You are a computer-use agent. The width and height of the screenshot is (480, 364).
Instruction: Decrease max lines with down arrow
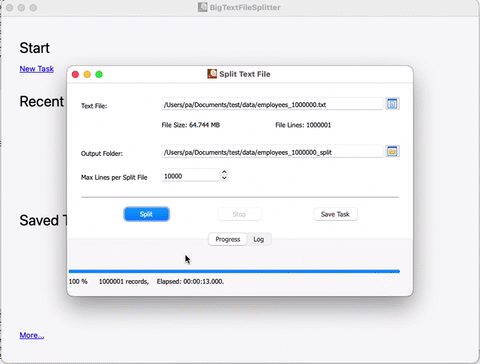(224, 178)
